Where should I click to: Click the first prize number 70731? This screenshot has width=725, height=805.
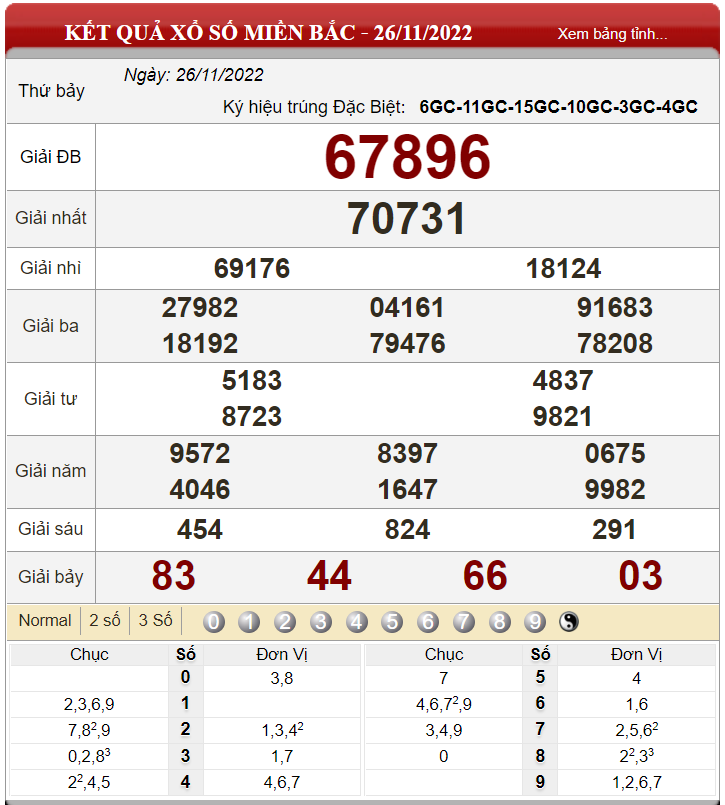[407, 218]
